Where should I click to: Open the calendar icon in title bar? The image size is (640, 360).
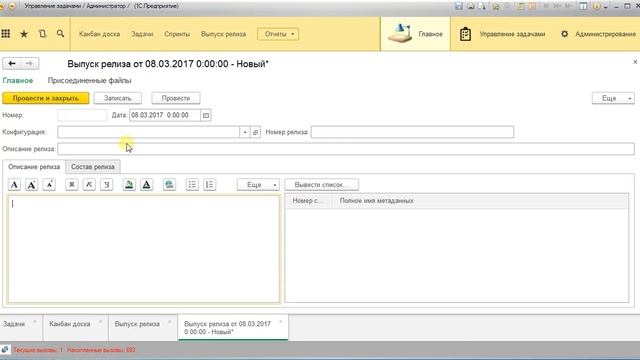point(532,6)
